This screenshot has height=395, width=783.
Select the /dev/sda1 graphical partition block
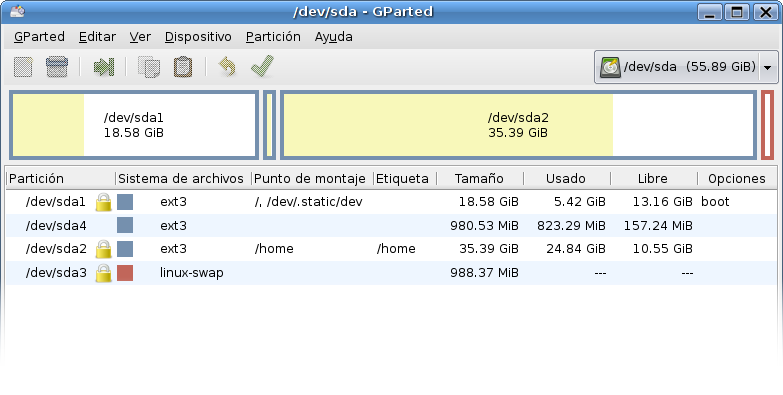134,125
